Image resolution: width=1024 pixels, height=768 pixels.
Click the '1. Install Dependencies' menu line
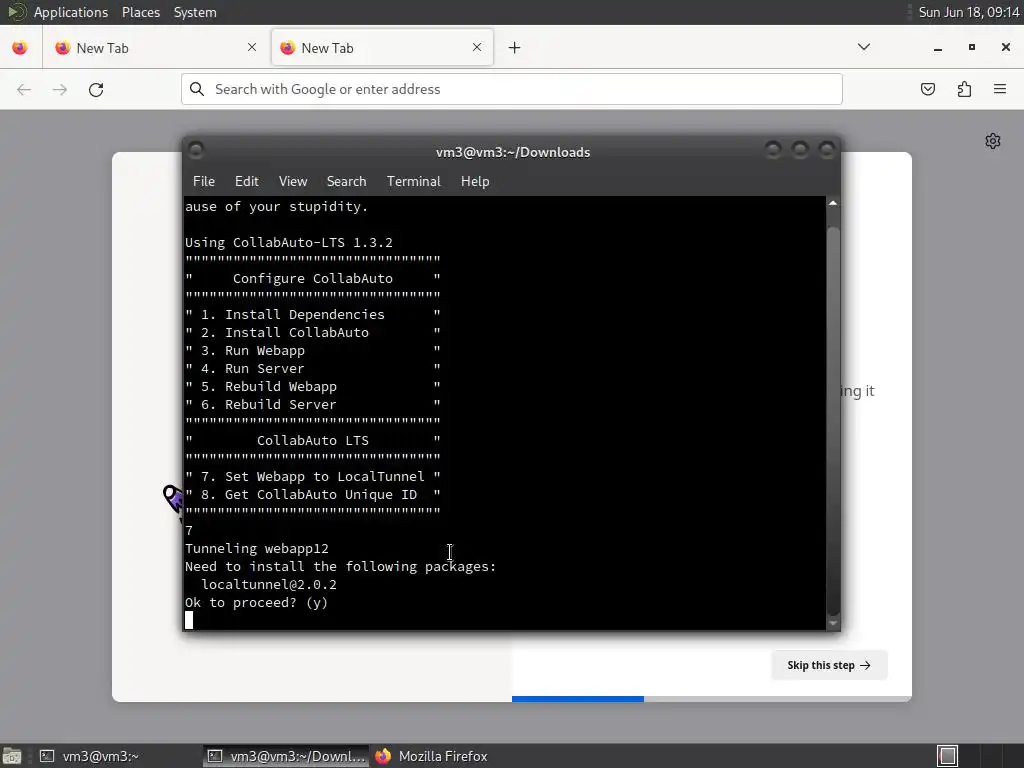tap(313, 315)
